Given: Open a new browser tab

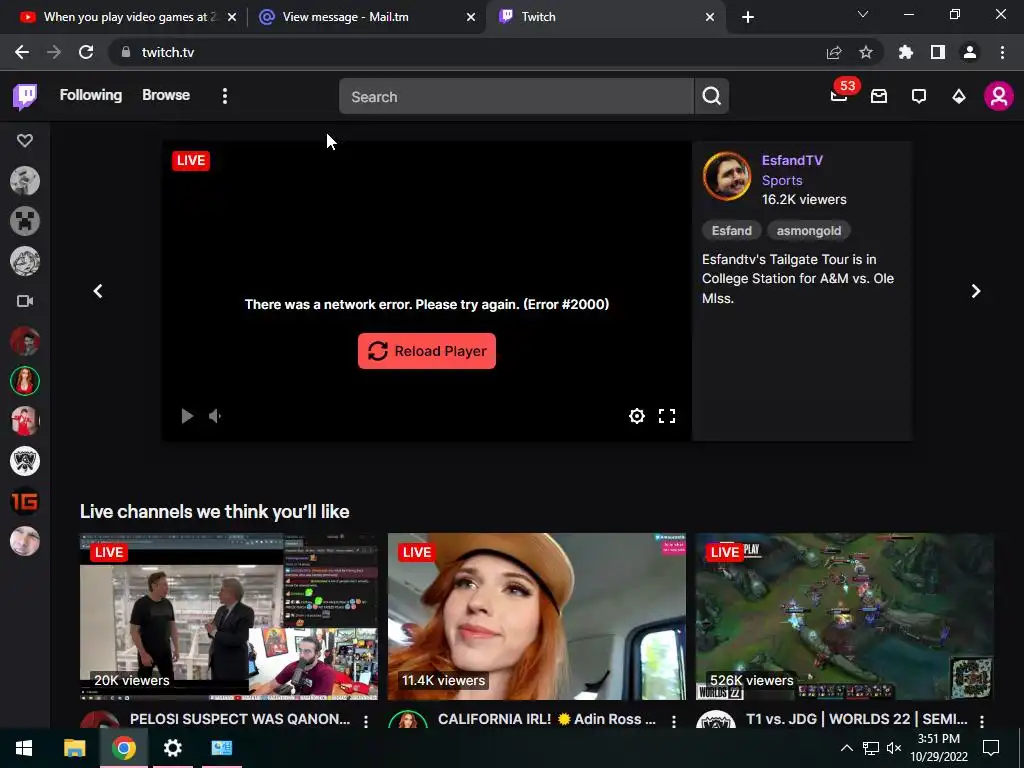Looking at the screenshot, I should point(748,17).
